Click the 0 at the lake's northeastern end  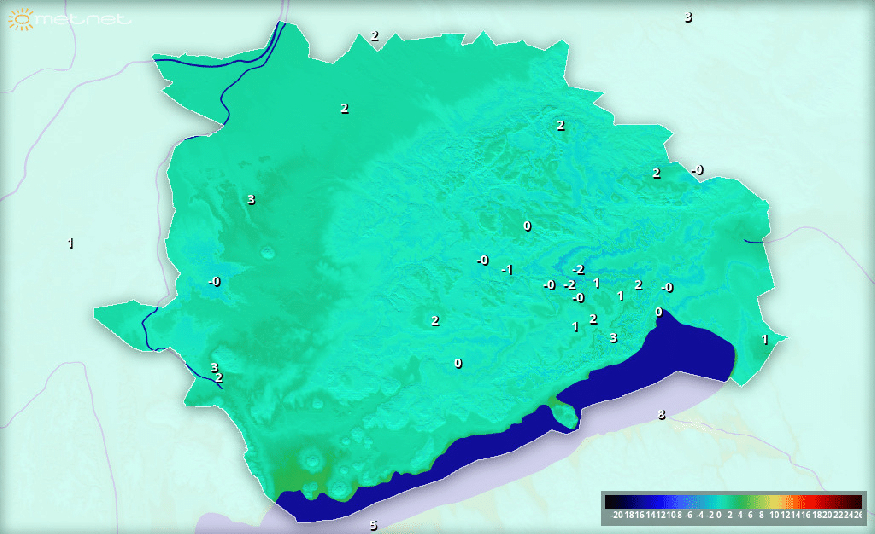coord(658,312)
